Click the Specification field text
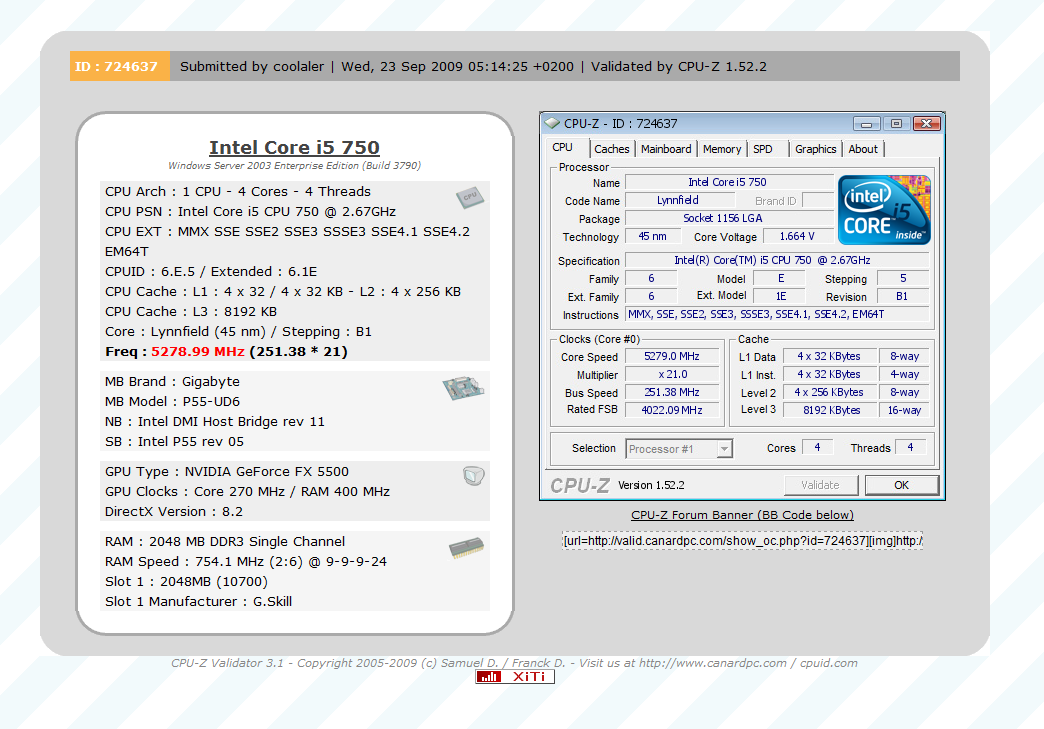The image size is (1044, 729). (777, 260)
